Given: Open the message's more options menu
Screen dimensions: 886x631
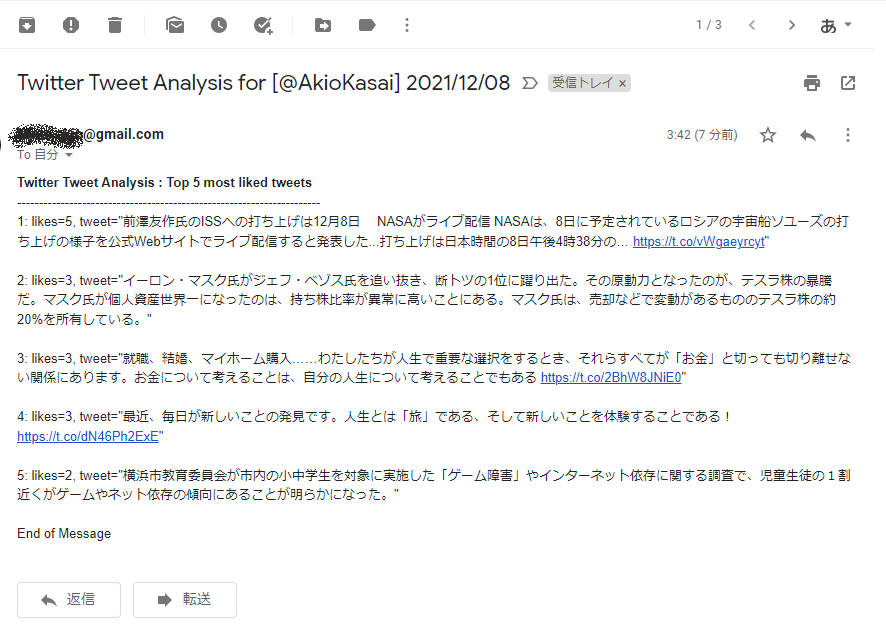Looking at the screenshot, I should (x=848, y=135).
